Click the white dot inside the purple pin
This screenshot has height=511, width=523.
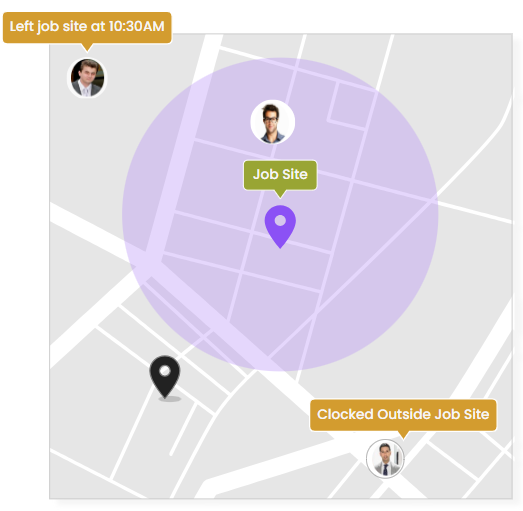tap(280, 220)
